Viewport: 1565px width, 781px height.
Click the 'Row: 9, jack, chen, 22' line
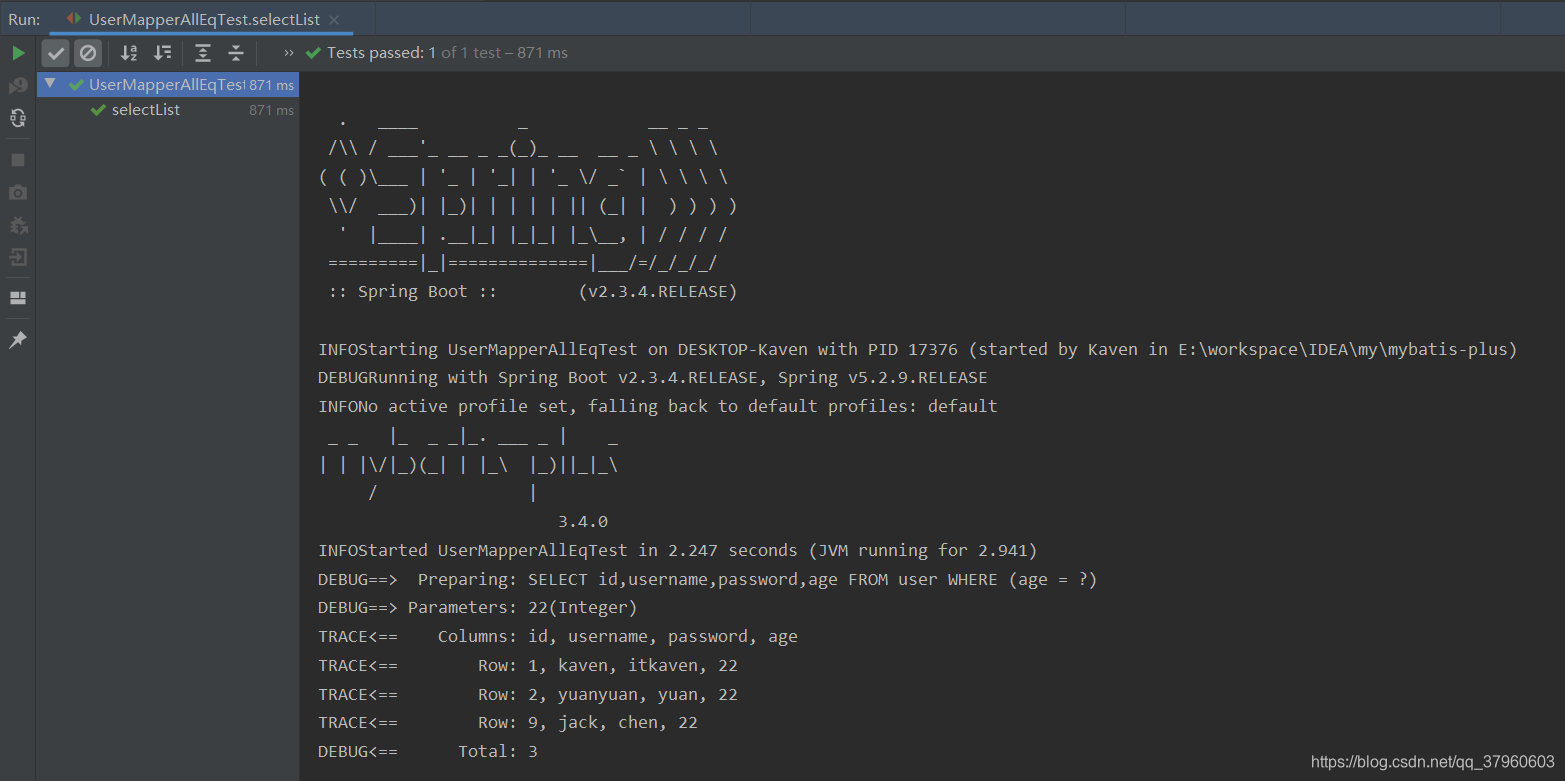coord(508,723)
